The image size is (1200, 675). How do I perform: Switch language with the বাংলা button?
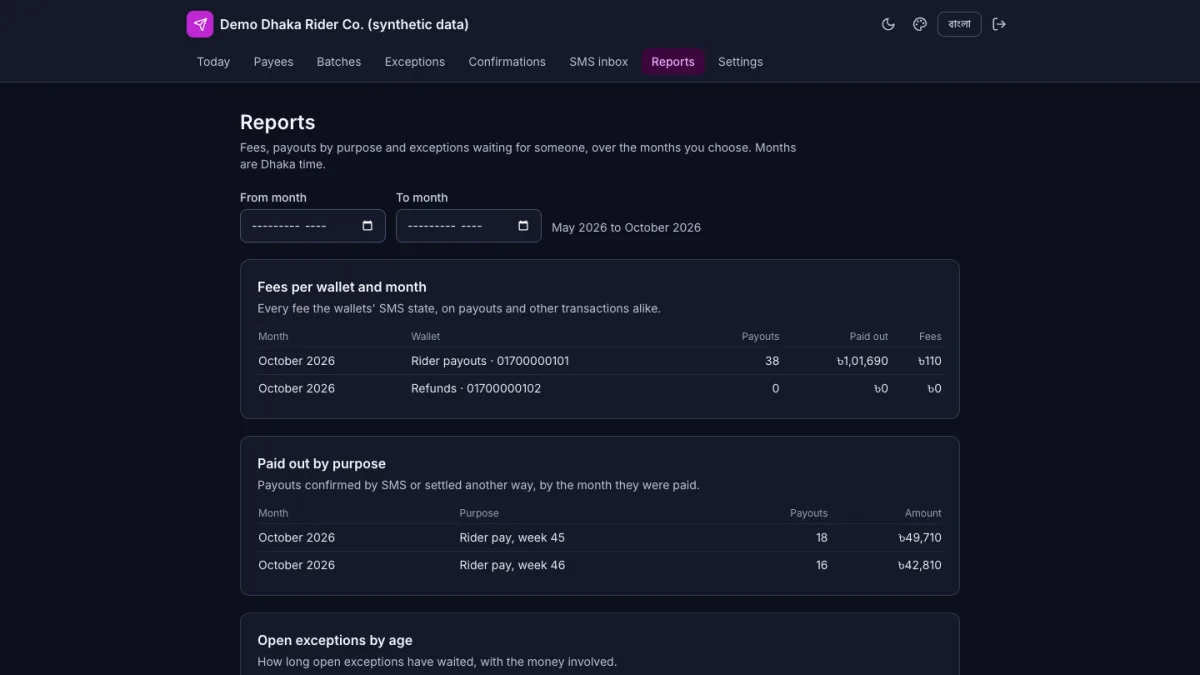click(x=959, y=24)
